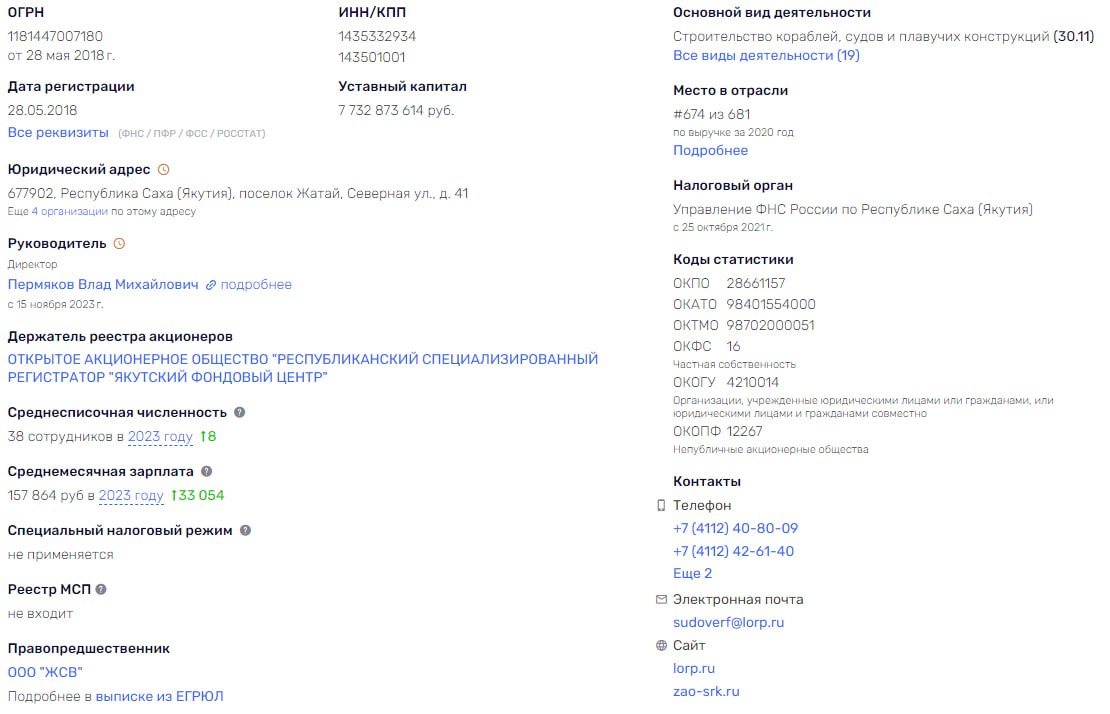Open Якутский фондовый центр registrar link
This screenshot has width=1110, height=714.
302,368
